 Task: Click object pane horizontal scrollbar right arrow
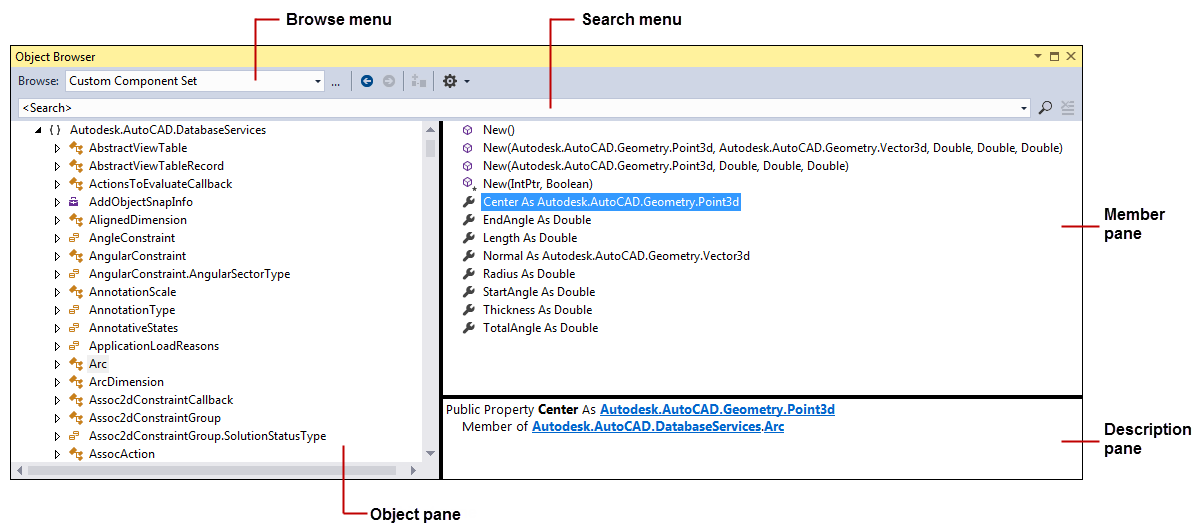(x=413, y=470)
